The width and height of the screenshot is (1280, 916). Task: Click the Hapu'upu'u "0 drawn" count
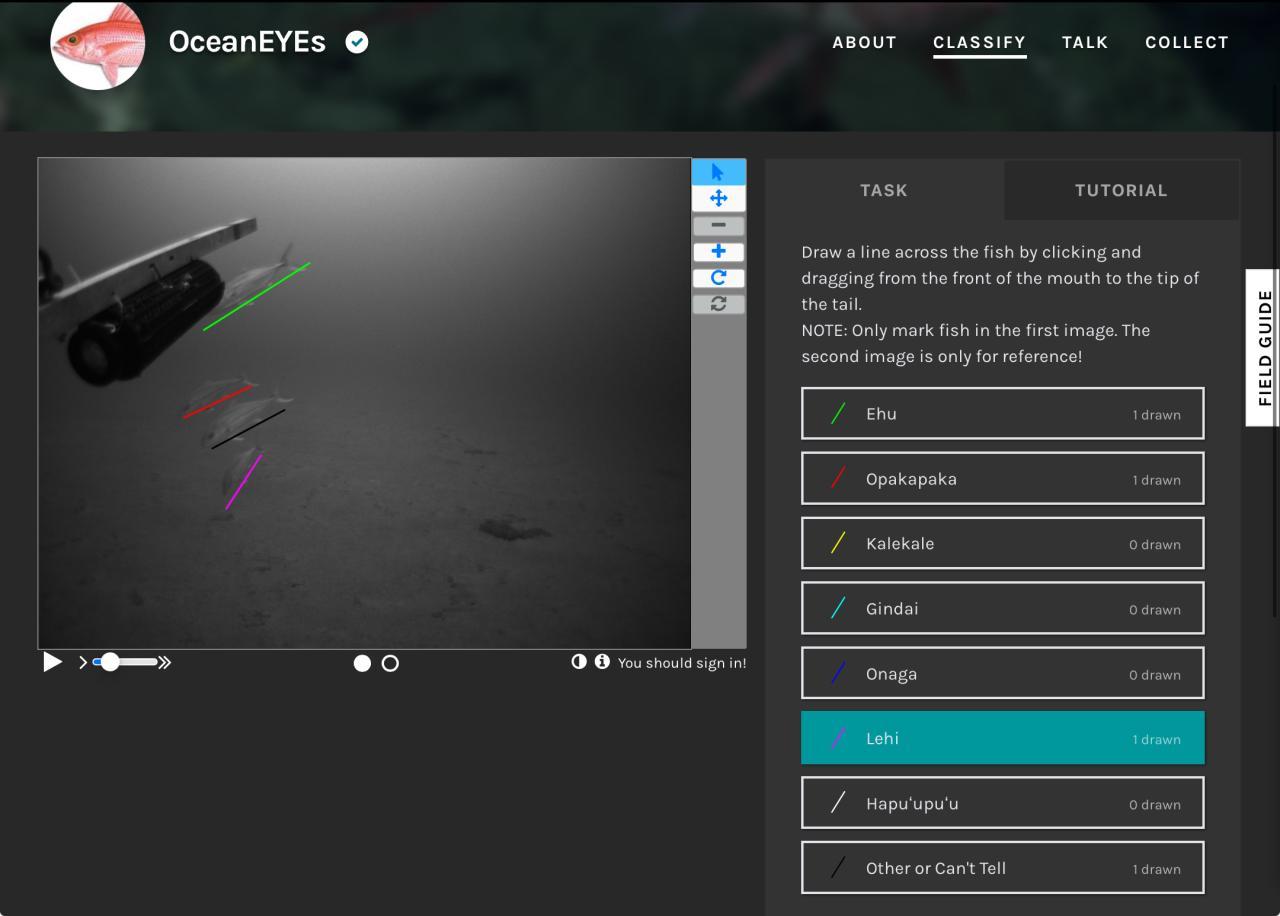(x=1155, y=805)
